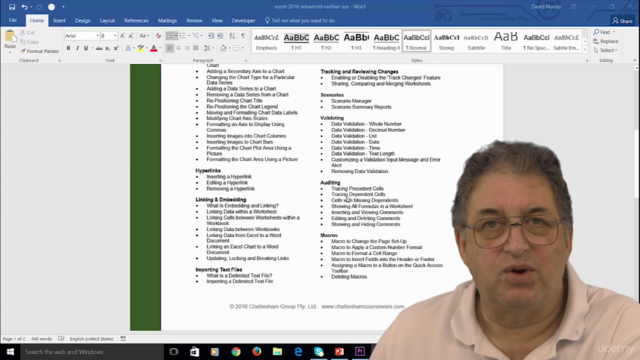
Task: Switch to the References tab
Action: (x=136, y=20)
